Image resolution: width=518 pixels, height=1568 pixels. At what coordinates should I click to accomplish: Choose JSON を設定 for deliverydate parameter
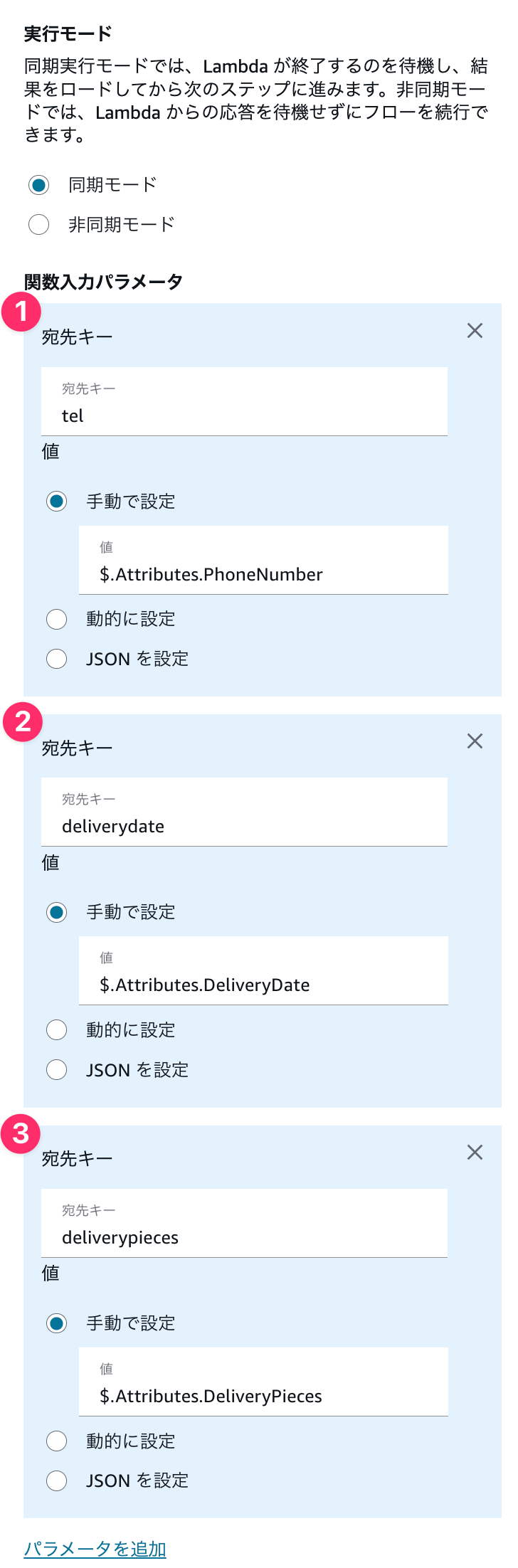coord(56,1069)
